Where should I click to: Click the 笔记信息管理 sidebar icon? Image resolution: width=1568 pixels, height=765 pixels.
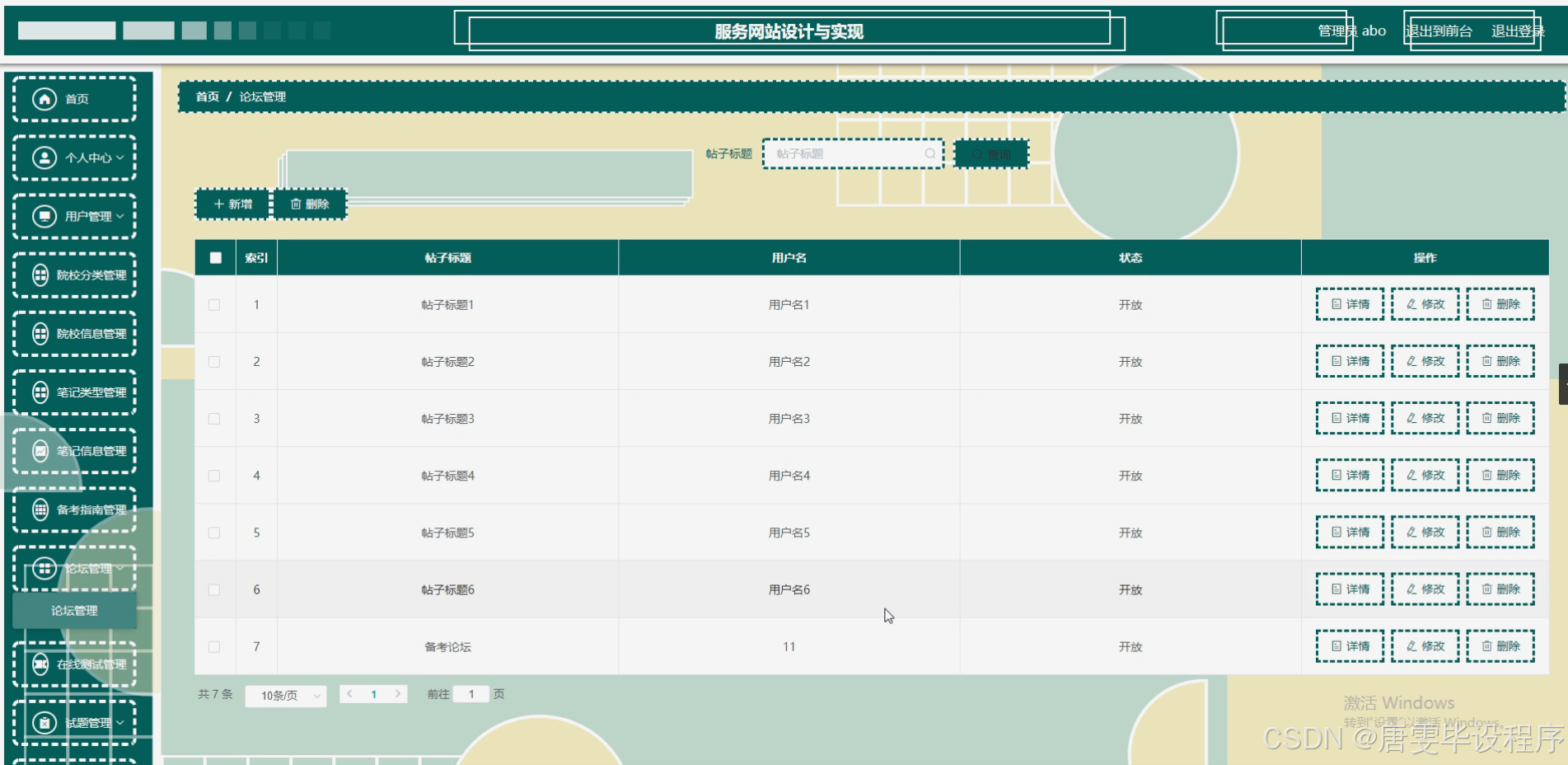point(40,450)
